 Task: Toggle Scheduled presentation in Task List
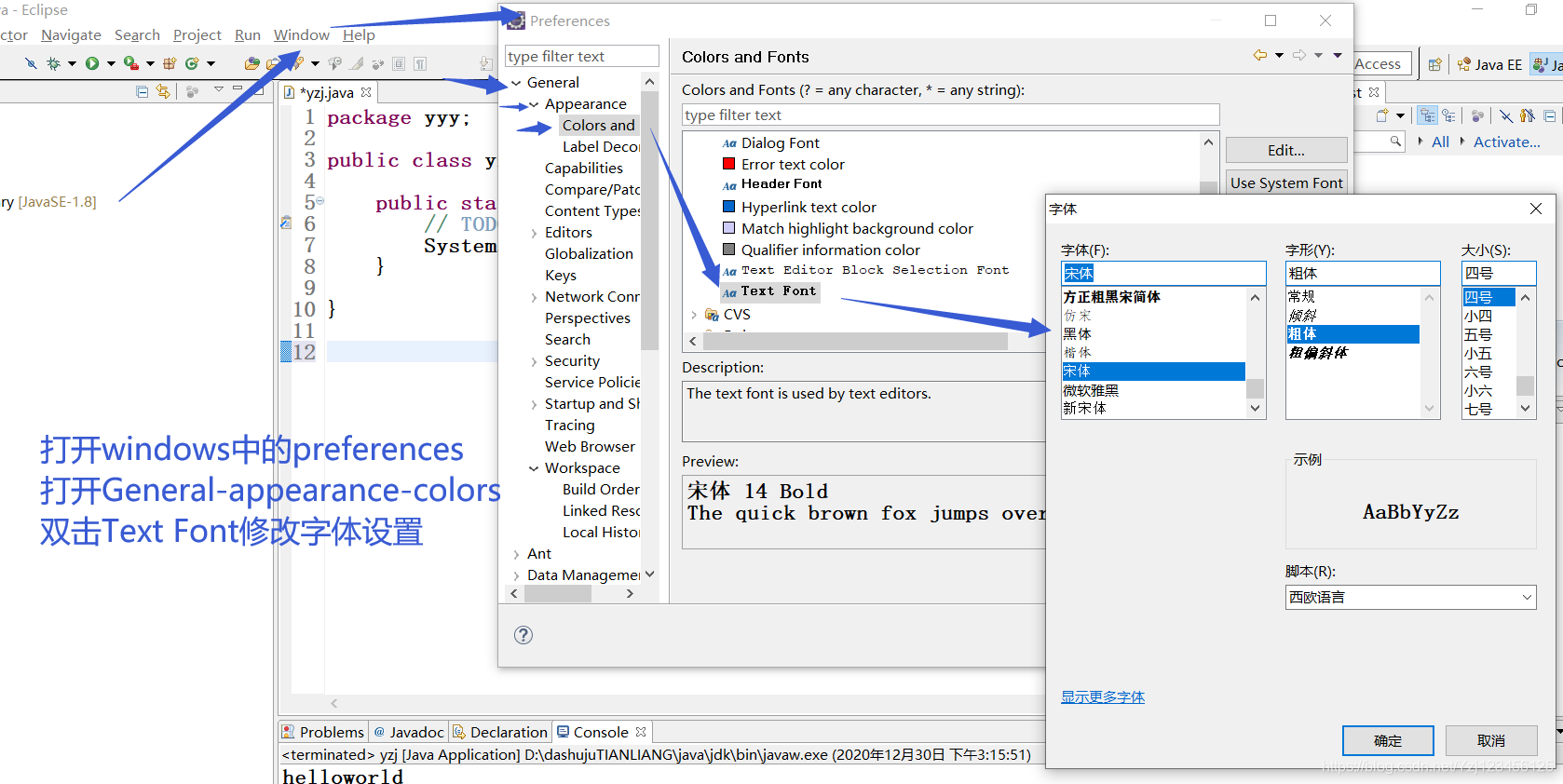click(1448, 115)
